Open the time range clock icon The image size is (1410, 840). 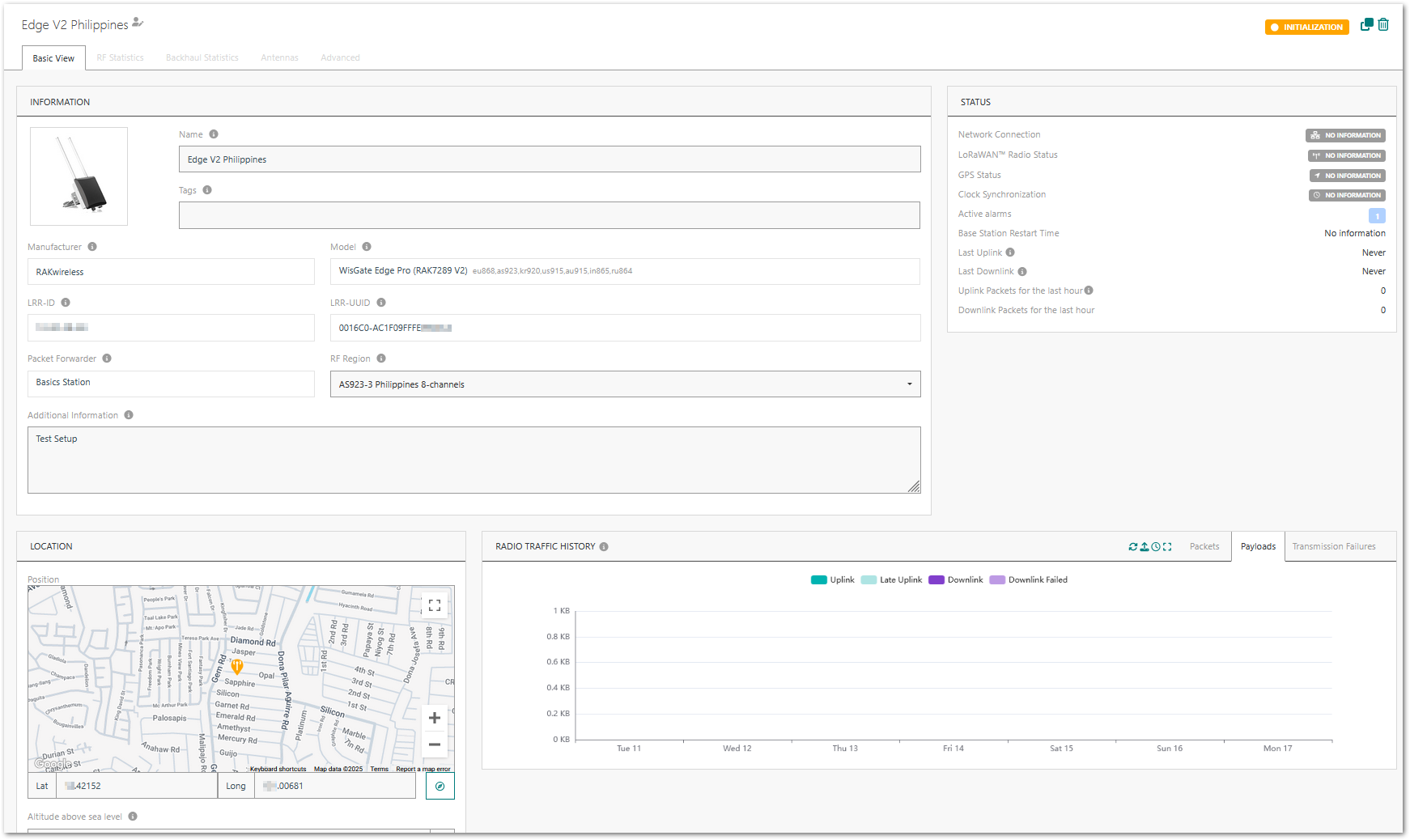(x=1156, y=547)
